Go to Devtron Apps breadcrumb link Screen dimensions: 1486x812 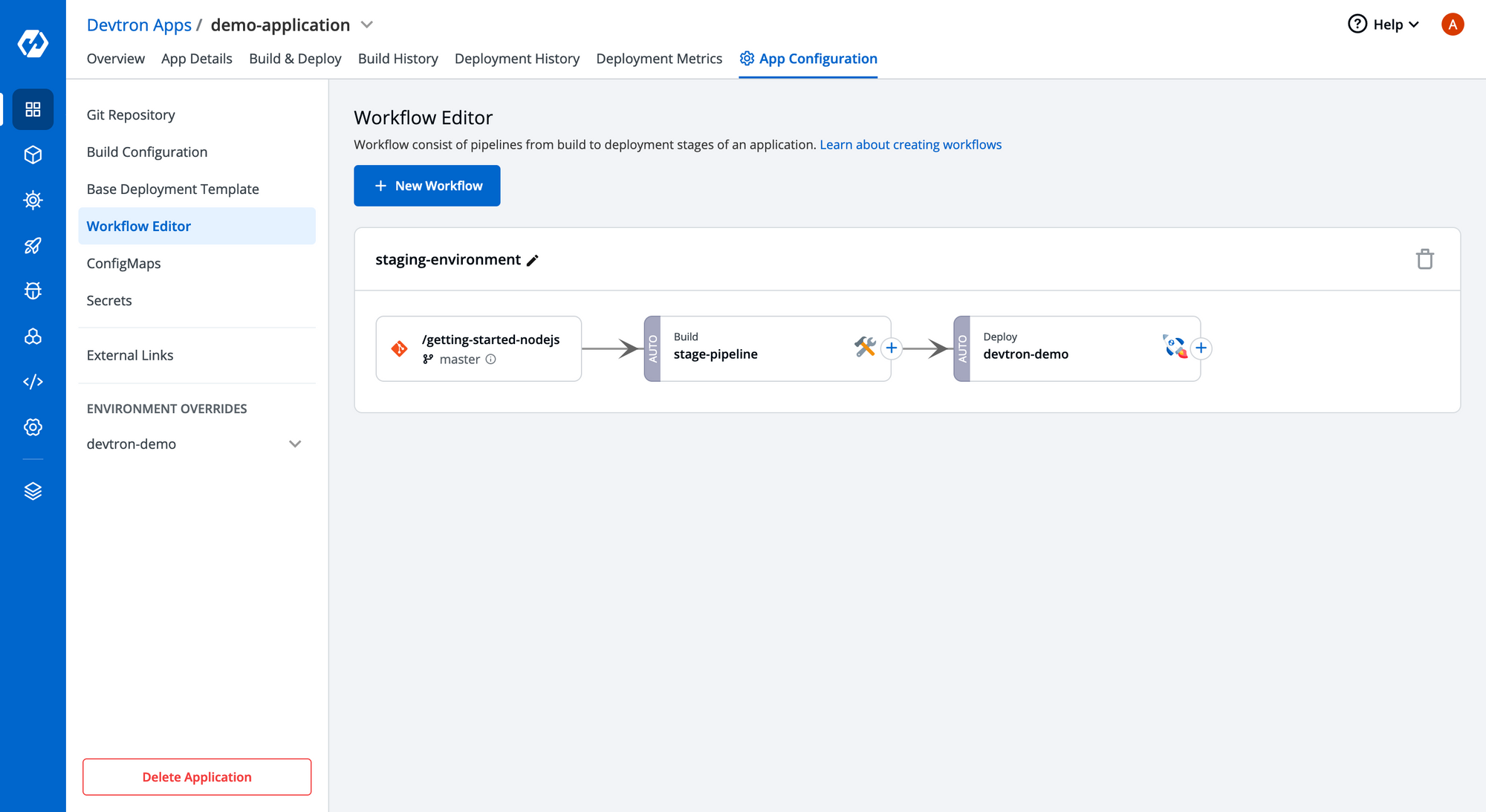(139, 25)
